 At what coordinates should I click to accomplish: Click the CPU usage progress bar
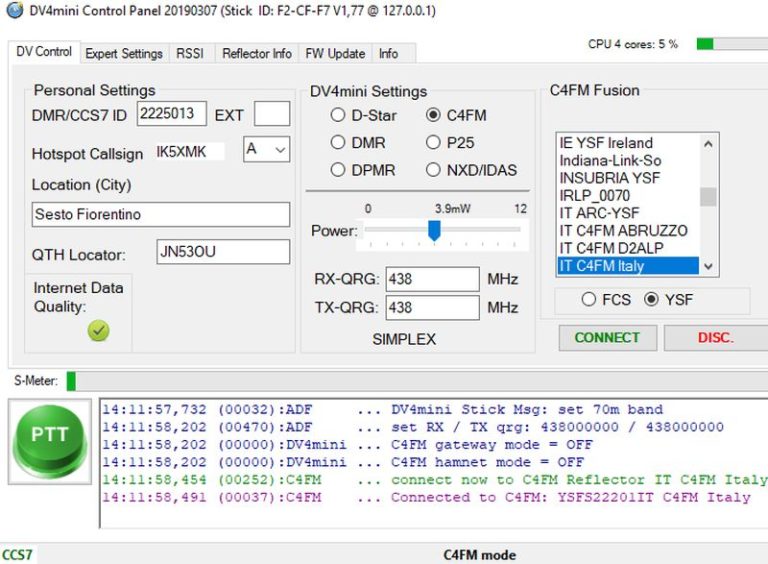[732, 44]
